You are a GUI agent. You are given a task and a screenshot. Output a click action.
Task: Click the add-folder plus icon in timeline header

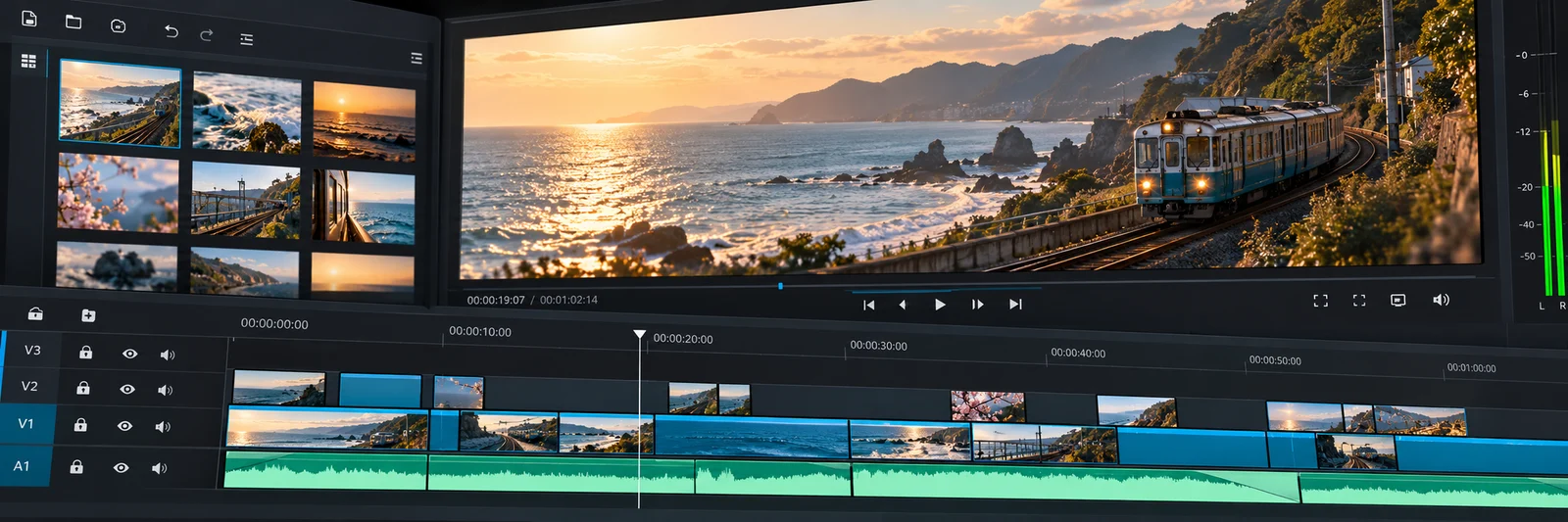click(x=88, y=315)
